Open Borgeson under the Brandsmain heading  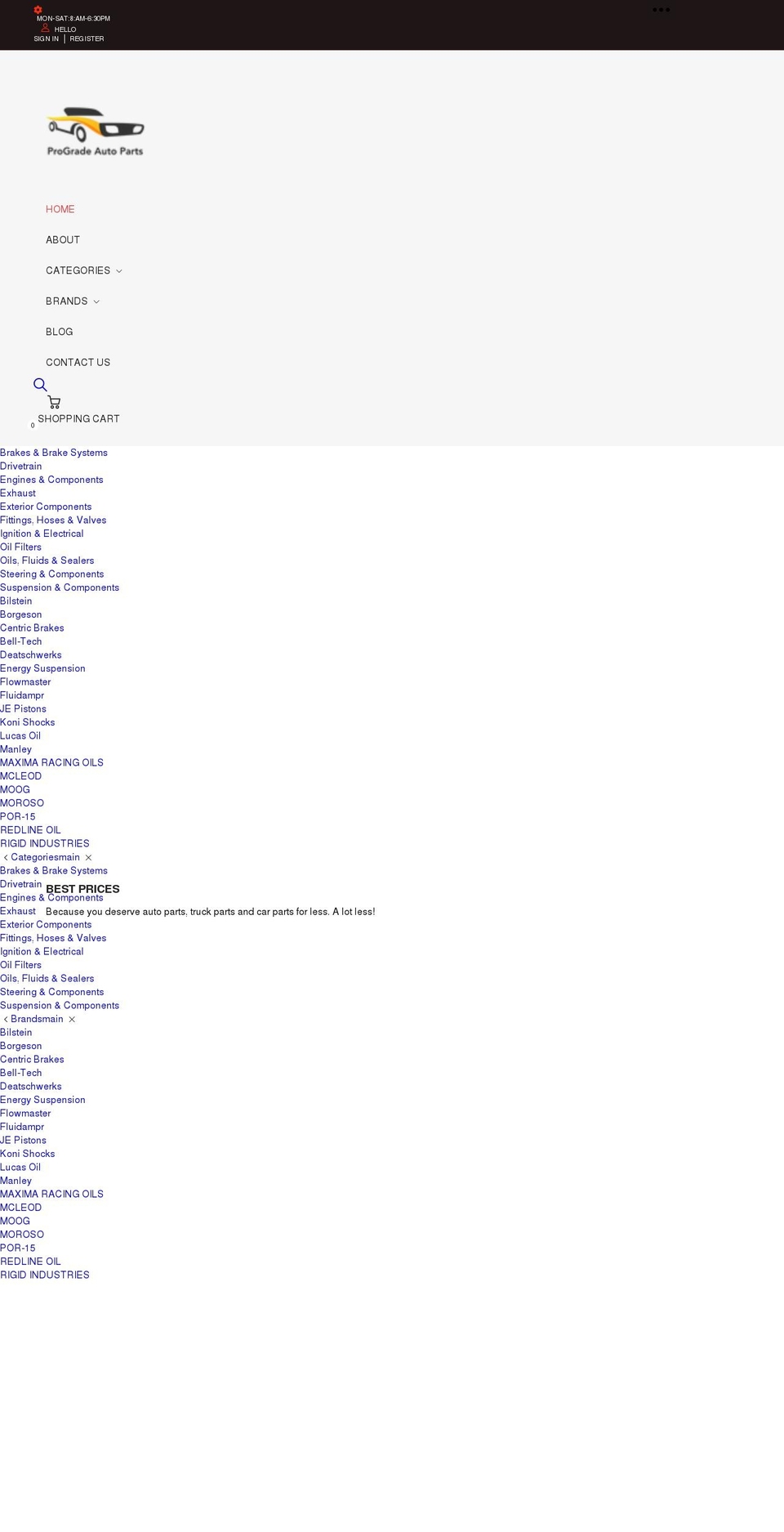tap(21, 1046)
